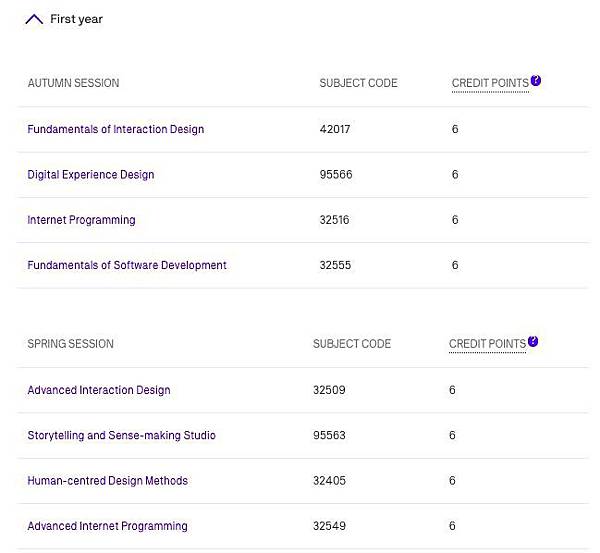Open Storytelling and Sense-making Studio link
This screenshot has height=553, width=600.
121,435
